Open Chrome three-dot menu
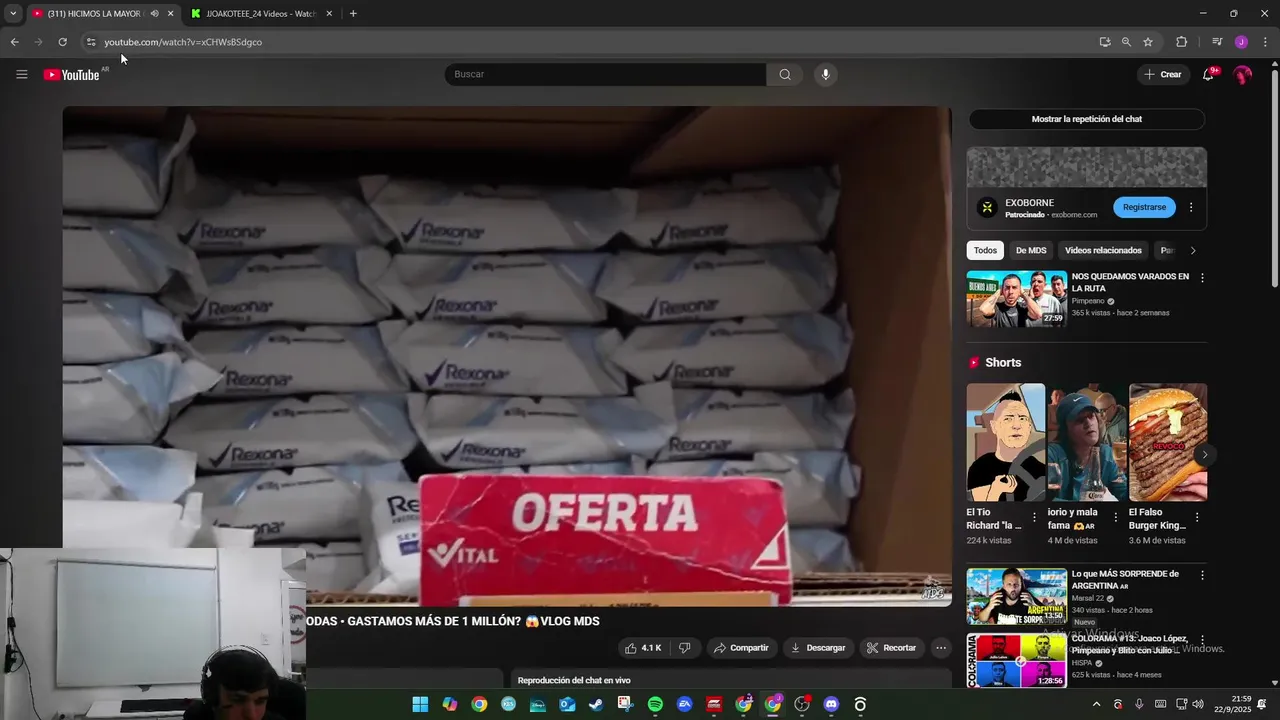 pos(1265,42)
